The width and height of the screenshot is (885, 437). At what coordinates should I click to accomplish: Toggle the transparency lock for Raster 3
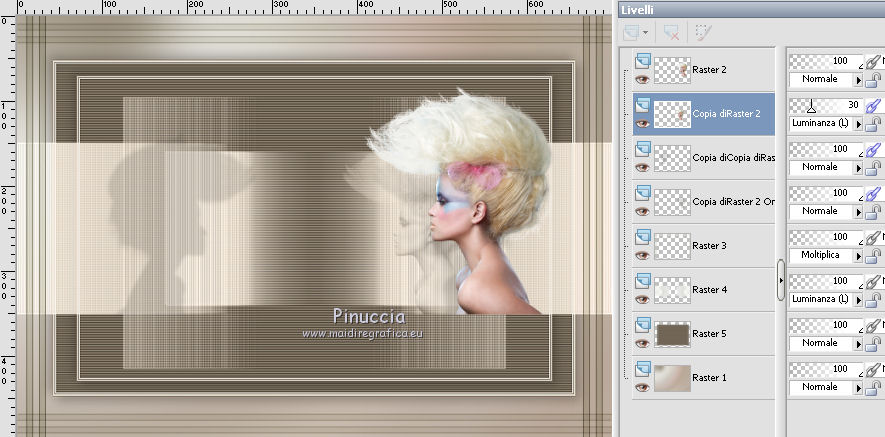click(873, 256)
